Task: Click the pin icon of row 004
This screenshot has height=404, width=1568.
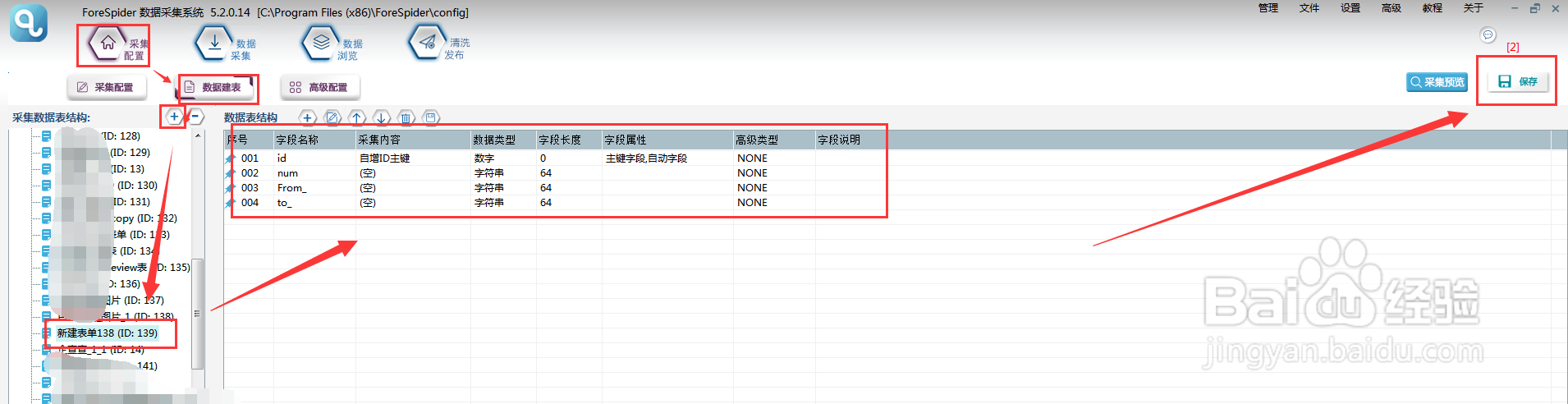Action: pos(231,202)
